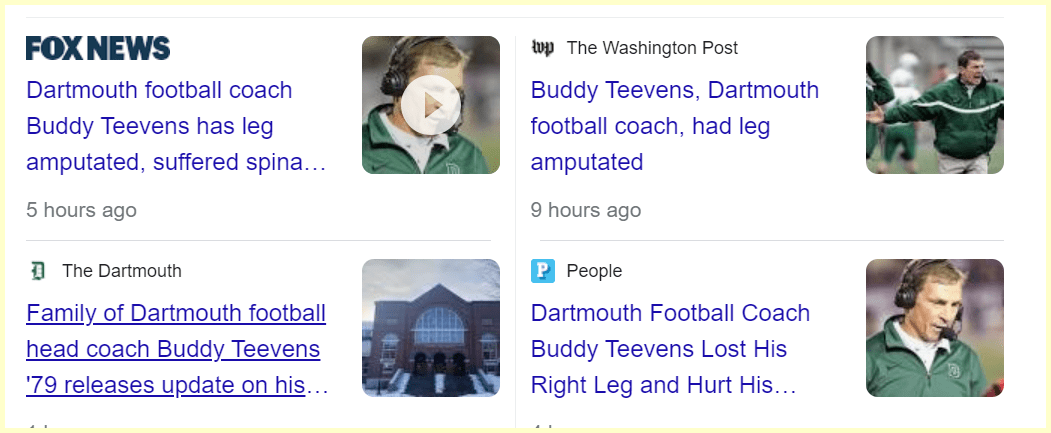This screenshot has width=1051, height=433.
Task: Click the "5 hours ago" timestamp
Action: (81, 210)
